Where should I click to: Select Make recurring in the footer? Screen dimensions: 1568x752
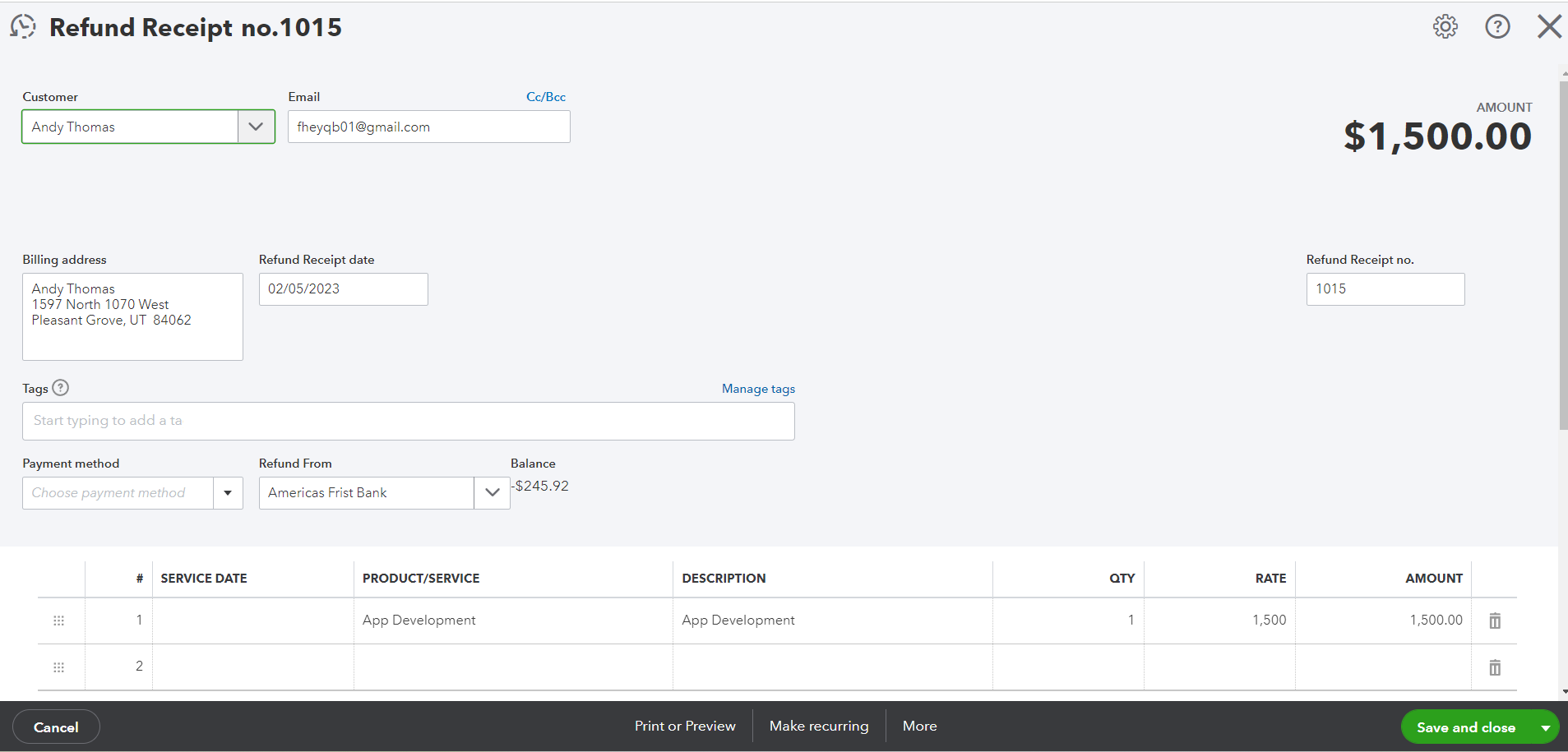[x=819, y=727]
